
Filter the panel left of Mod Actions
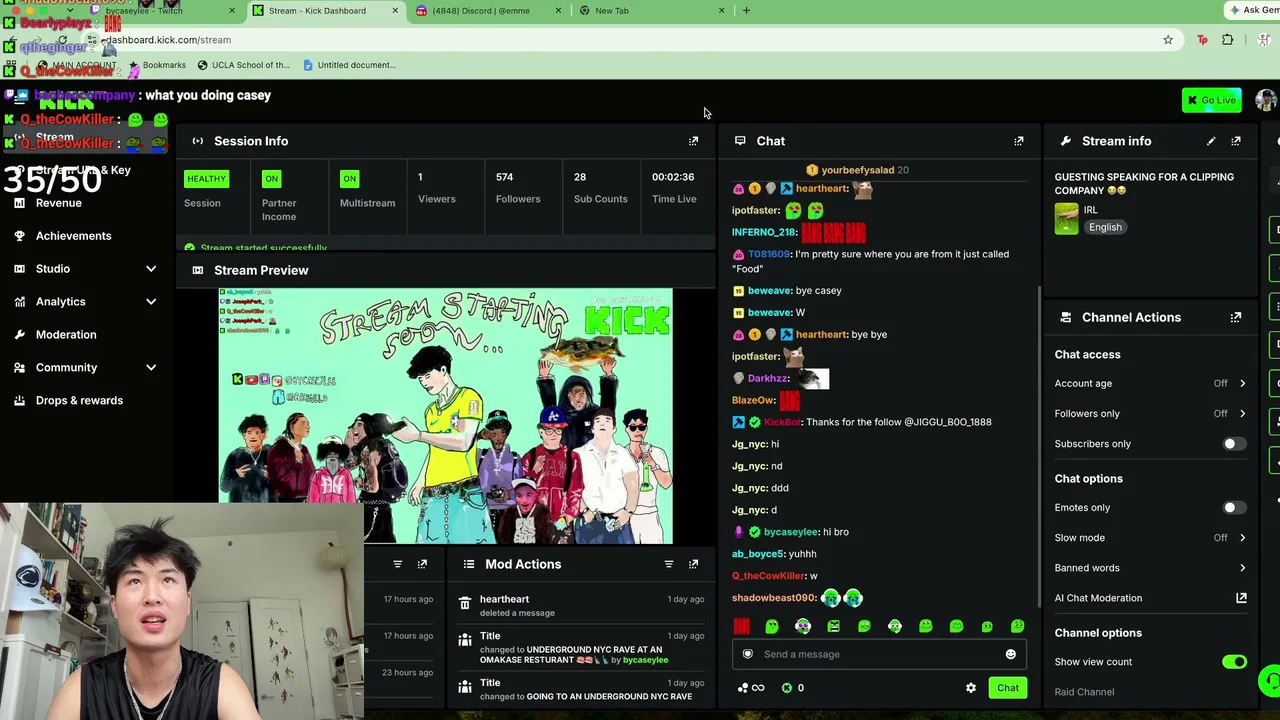[x=397, y=564]
